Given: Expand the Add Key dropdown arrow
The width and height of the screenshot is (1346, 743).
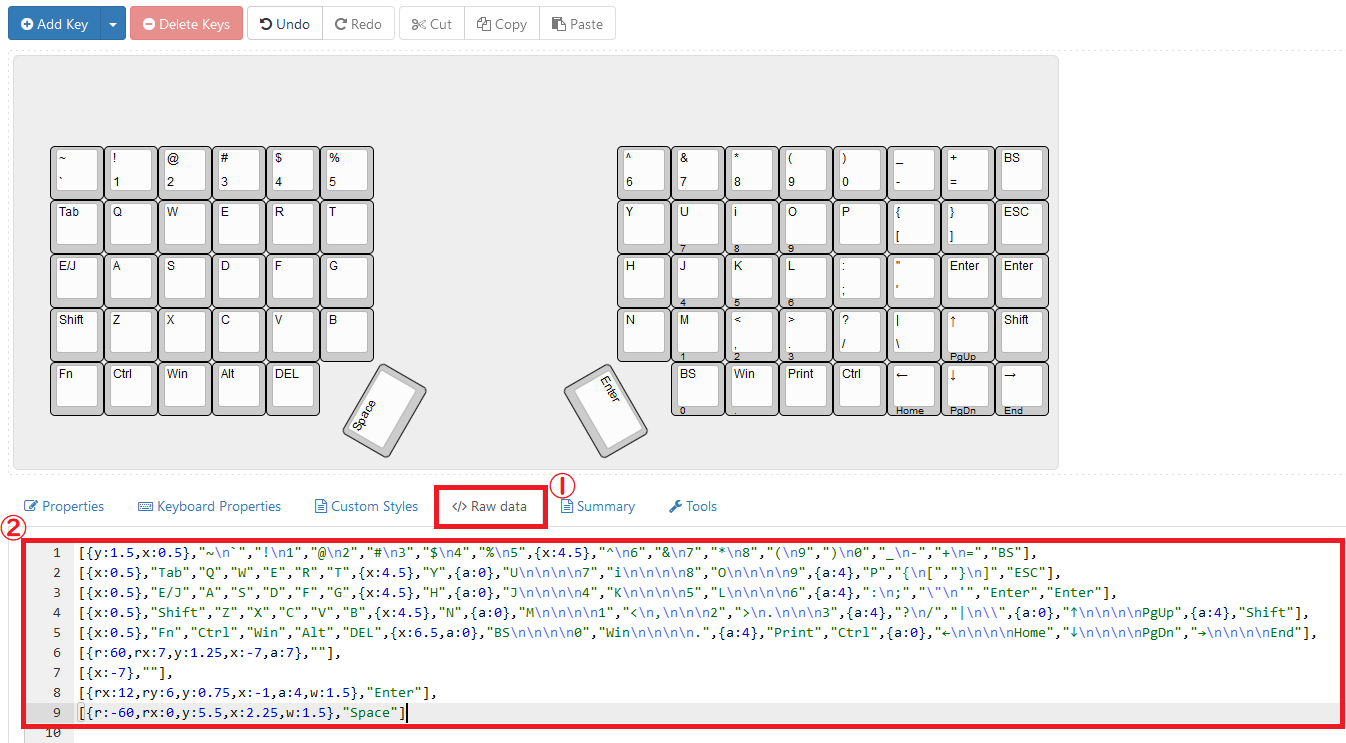Looking at the screenshot, I should tap(113, 24).
